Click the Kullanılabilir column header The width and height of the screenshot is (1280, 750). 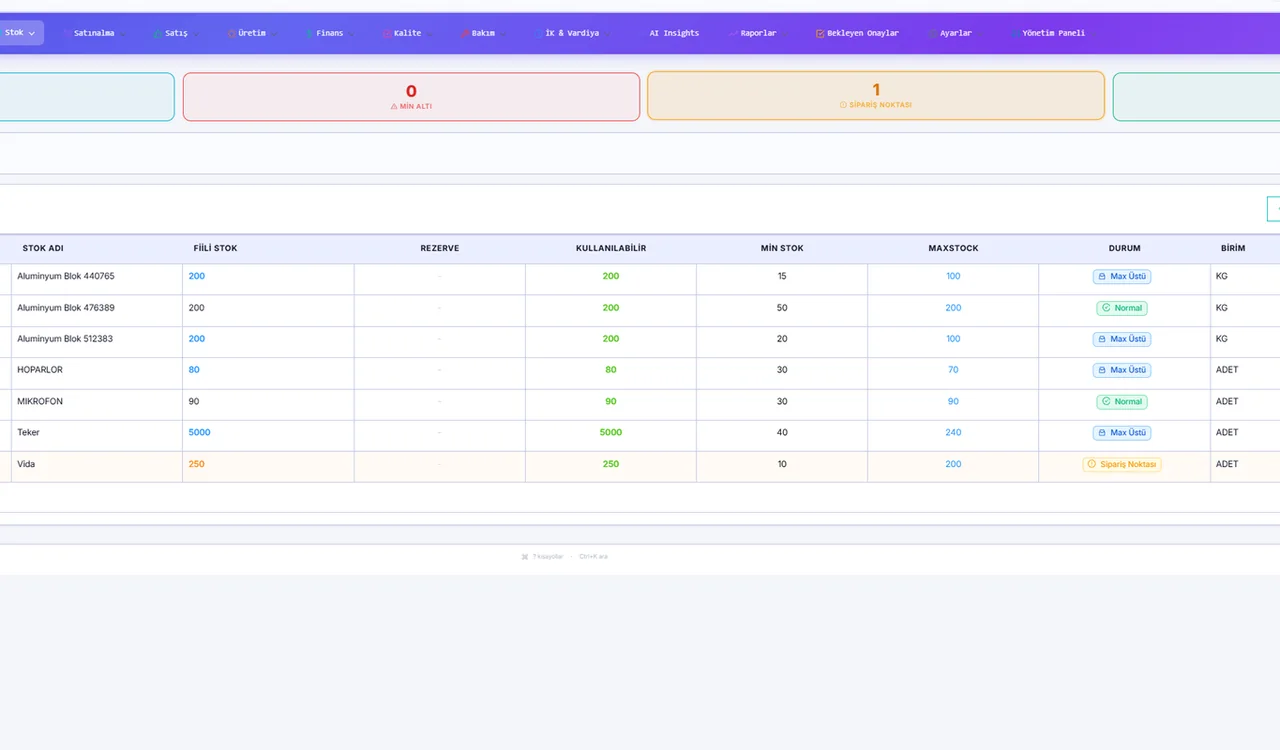[x=611, y=248]
